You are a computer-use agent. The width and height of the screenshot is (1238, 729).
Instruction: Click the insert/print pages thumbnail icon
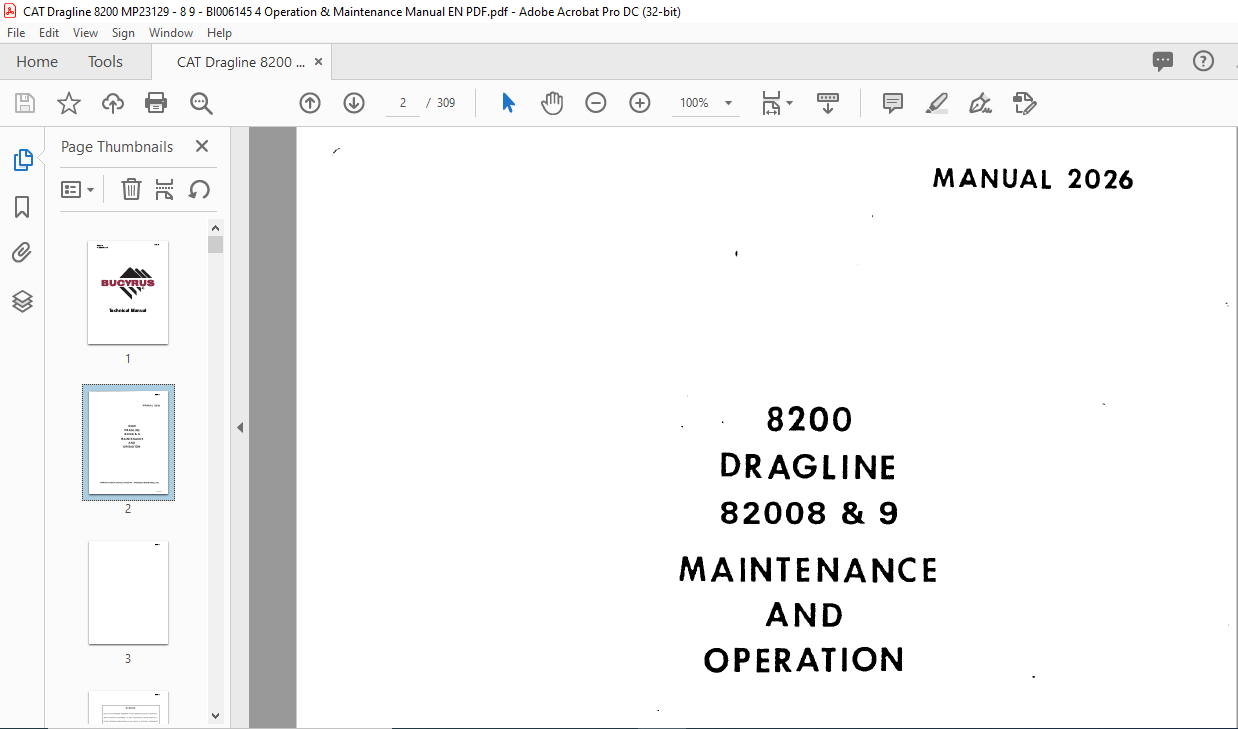pyautogui.click(x=165, y=189)
